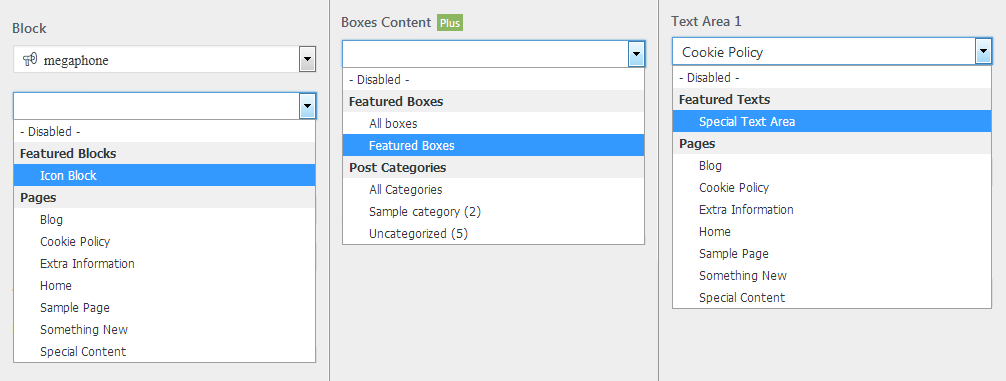This screenshot has height=381, width=1006.
Task: Collapse the Boxes Content dropdown arrow
Action: pyautogui.click(x=636, y=54)
